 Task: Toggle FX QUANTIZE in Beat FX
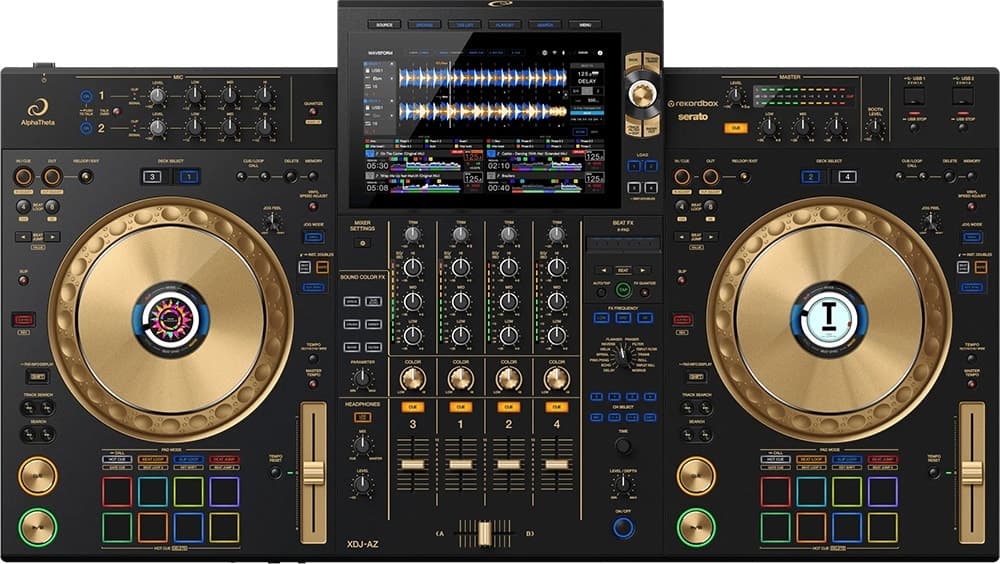pyautogui.click(x=644, y=292)
